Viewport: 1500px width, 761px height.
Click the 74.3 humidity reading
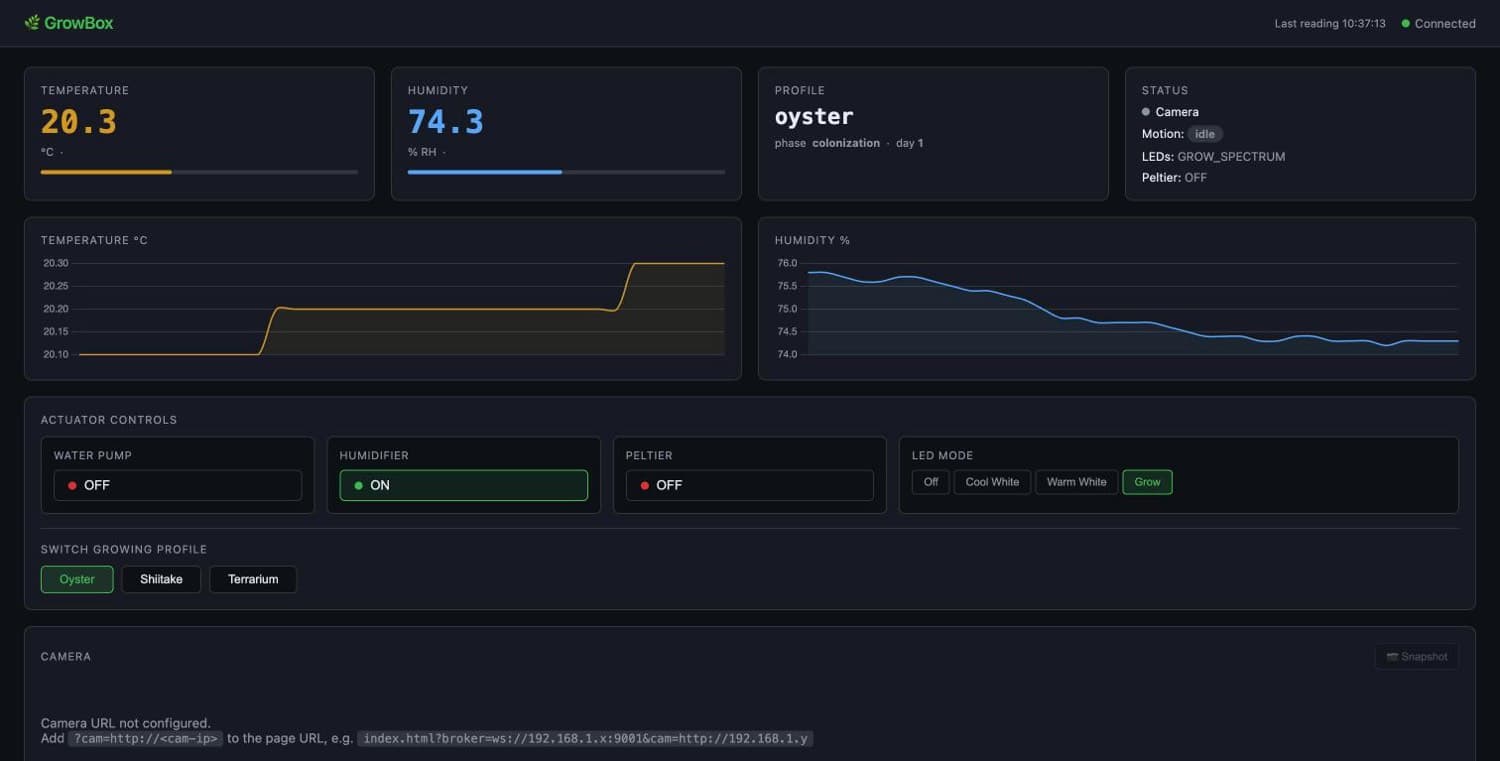pos(446,122)
